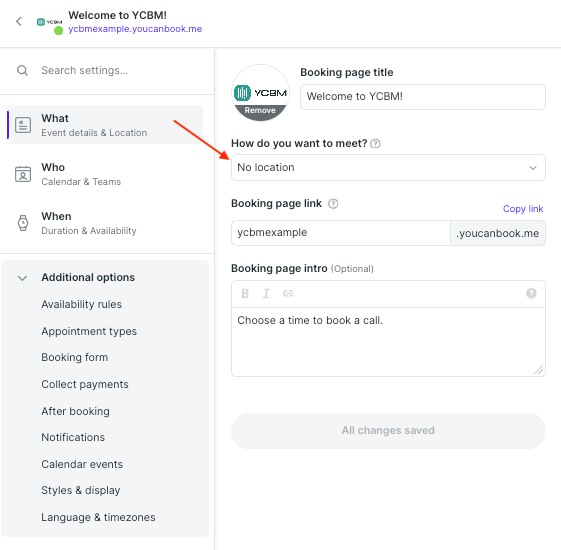Open ycbmexample.youcanbook.me link in header
This screenshot has width=561, height=550.
coord(135,29)
